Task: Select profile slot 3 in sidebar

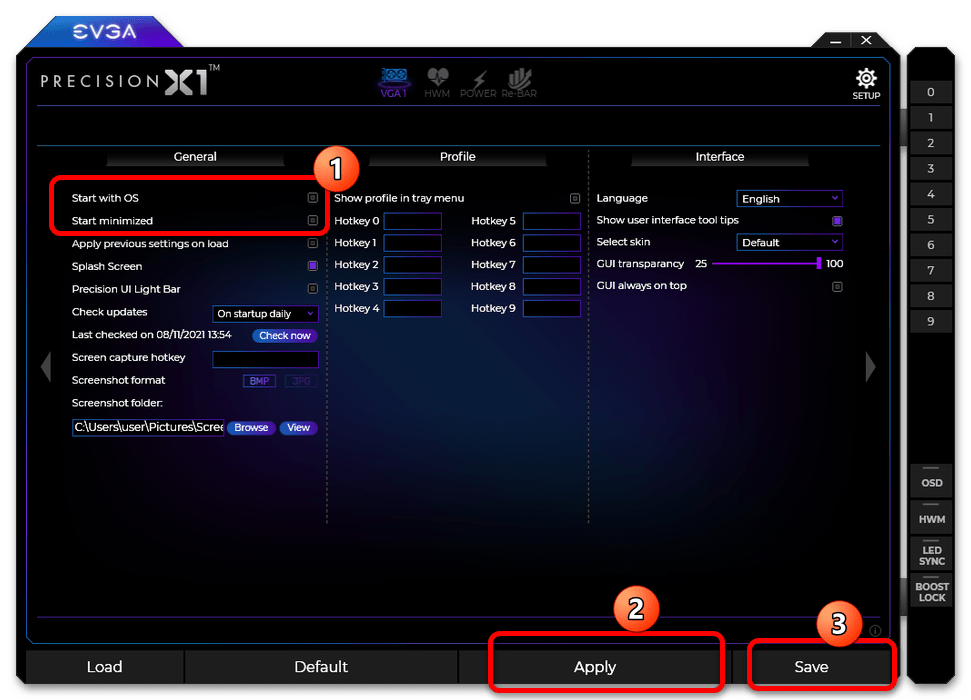Action: pyautogui.click(x=931, y=169)
